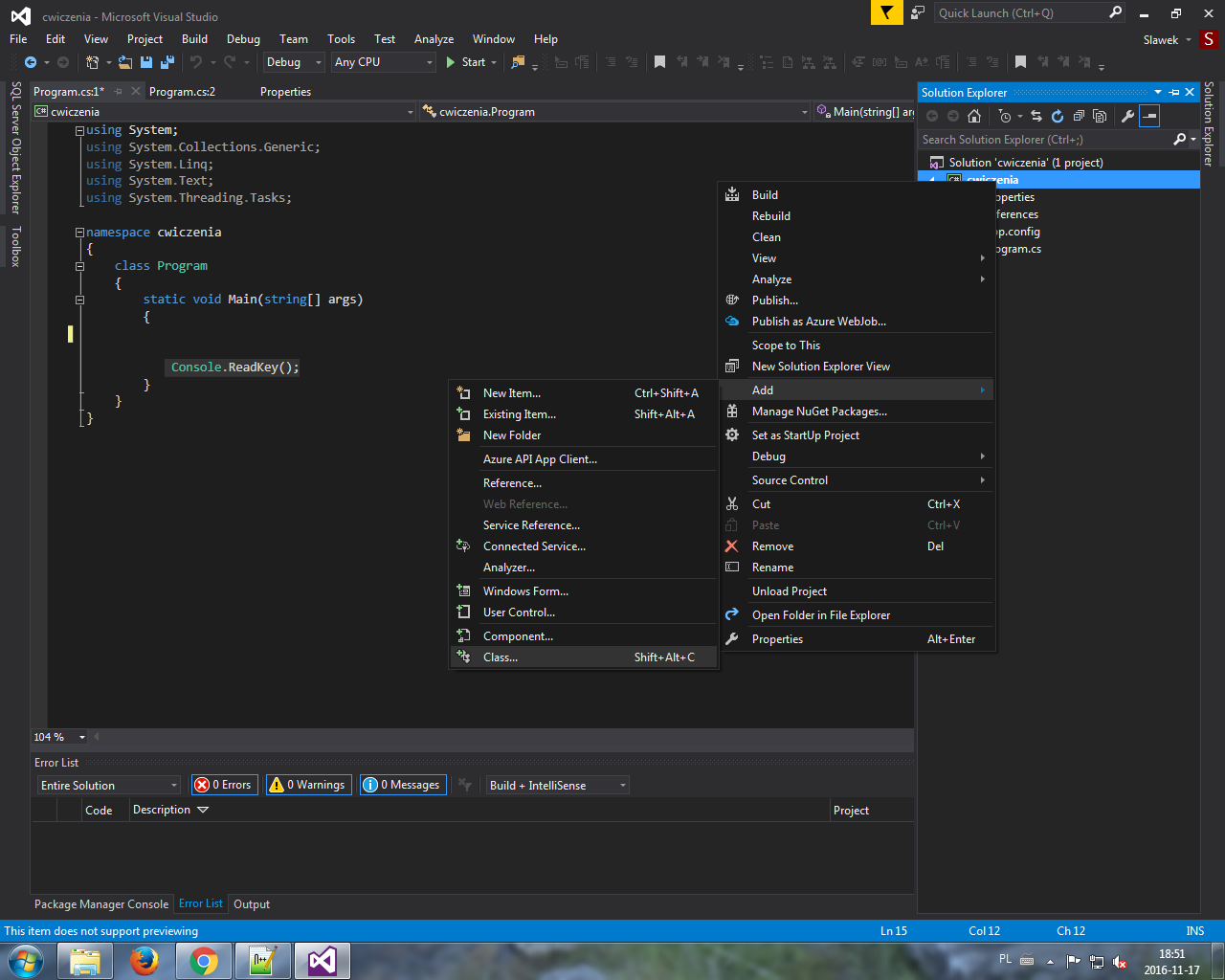Image resolution: width=1225 pixels, height=980 pixels.
Task: Choose Set as StartUp Project
Action: [857, 435]
